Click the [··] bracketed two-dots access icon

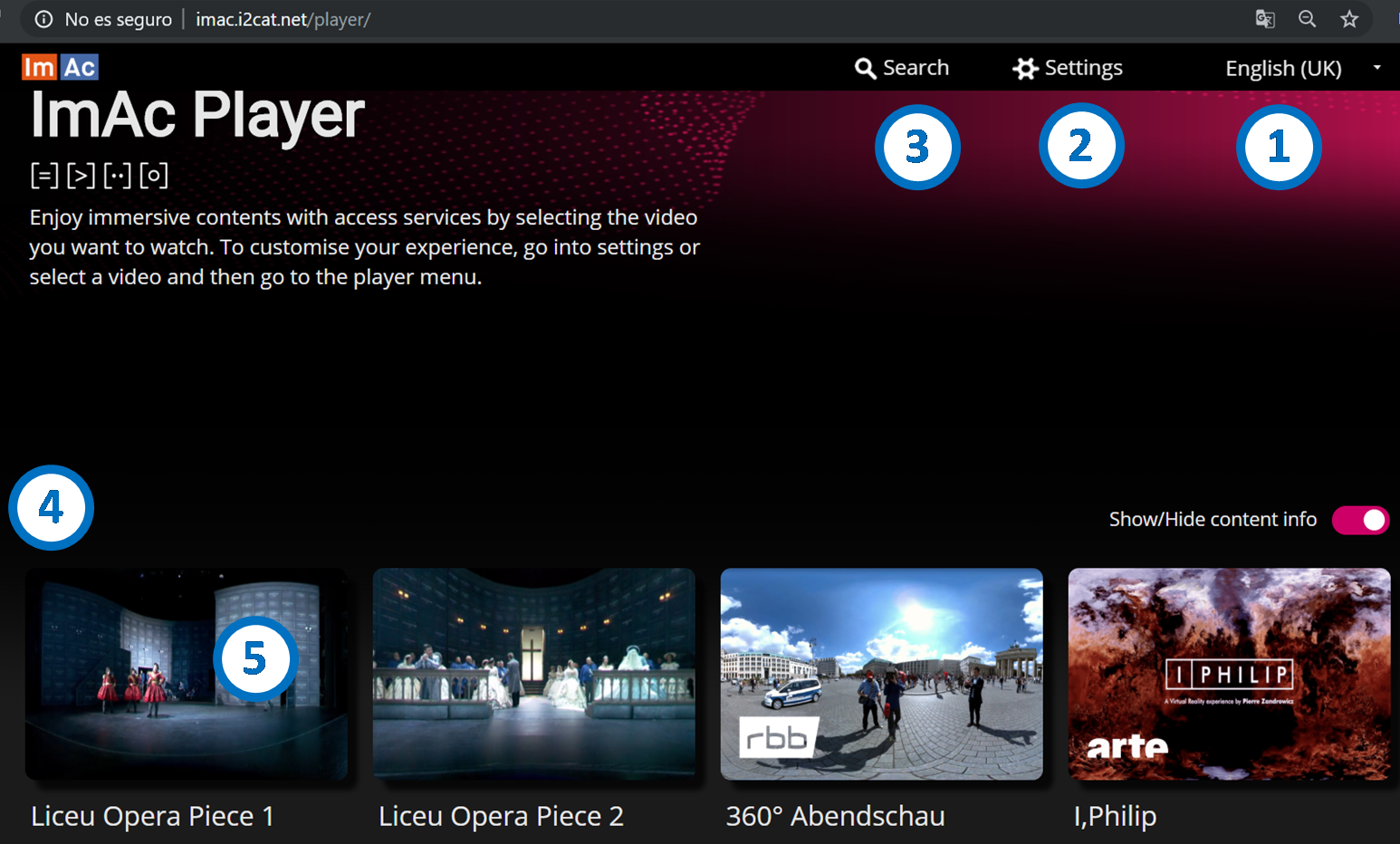(x=117, y=175)
